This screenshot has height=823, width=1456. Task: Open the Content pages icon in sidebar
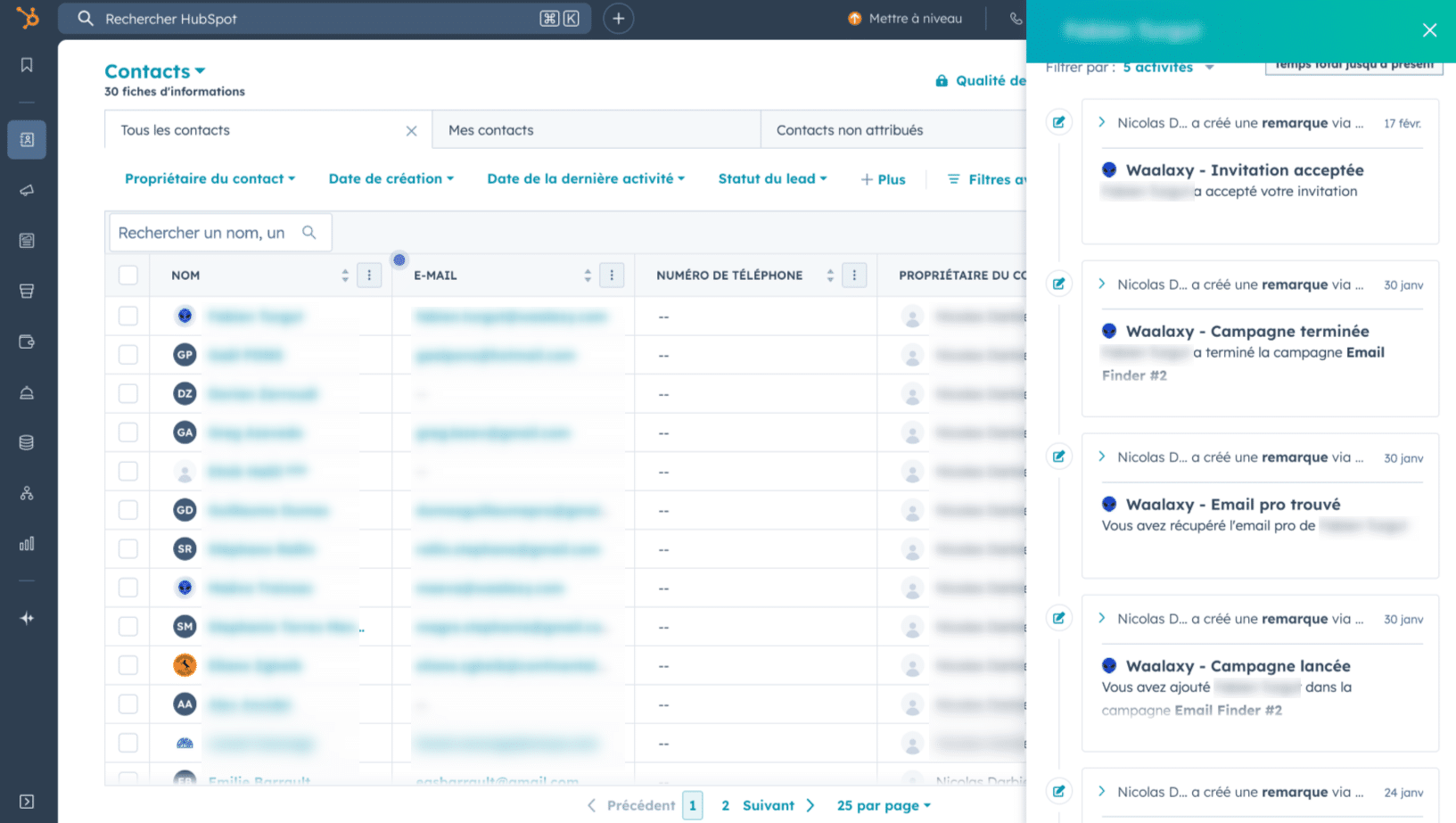coord(27,240)
